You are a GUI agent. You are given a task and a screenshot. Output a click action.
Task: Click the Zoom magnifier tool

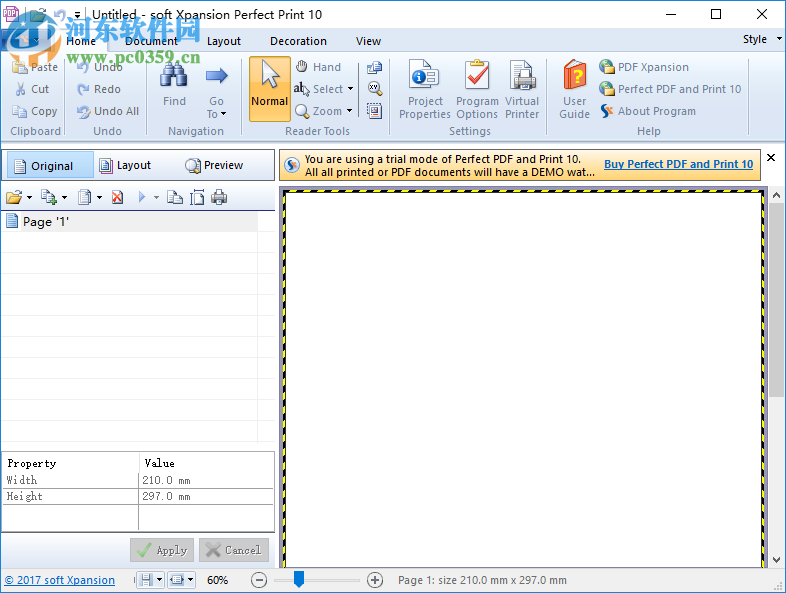319,111
